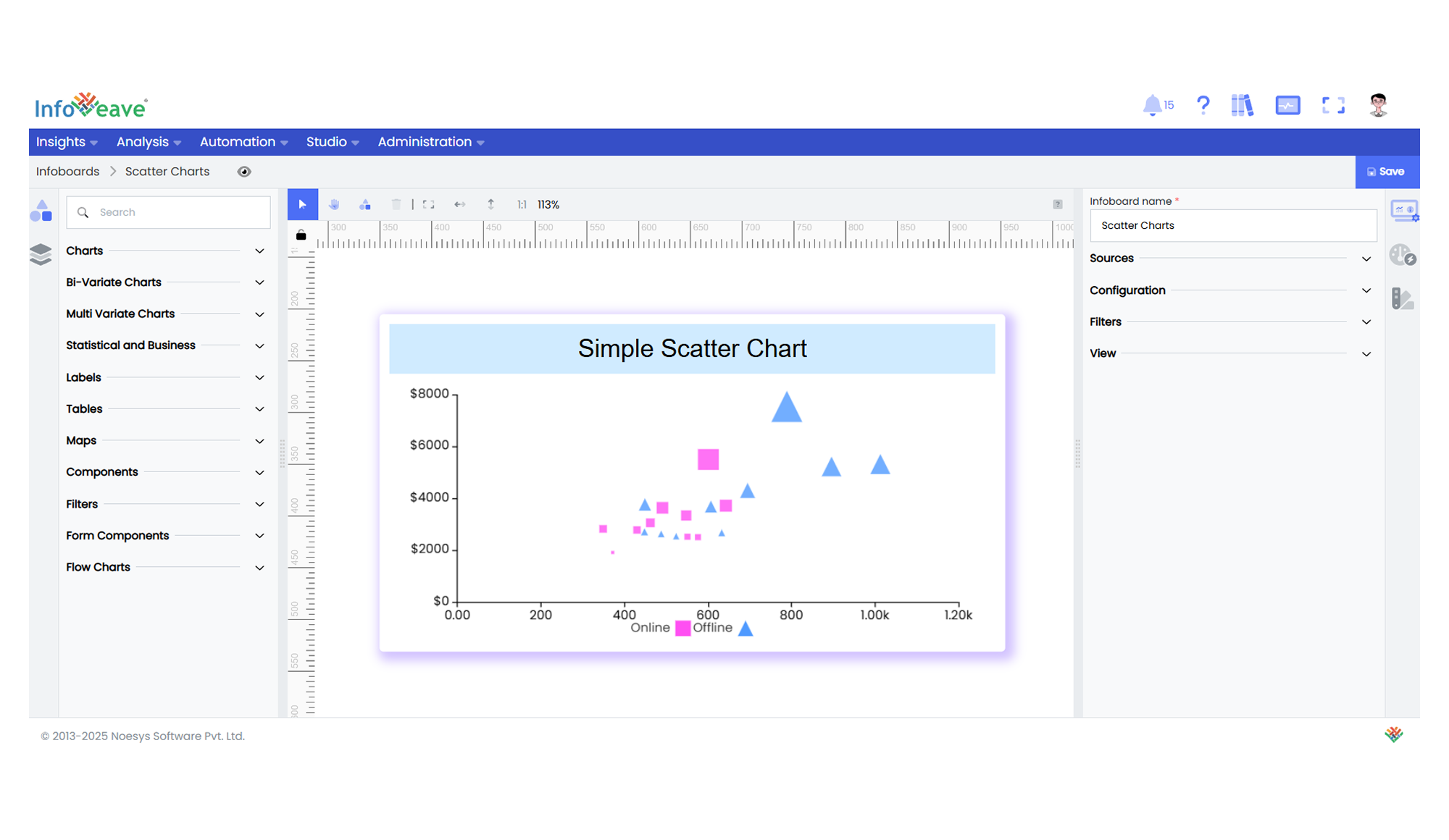Expand the Sources section
Viewport: 1449px width, 840px height.
point(1231,259)
